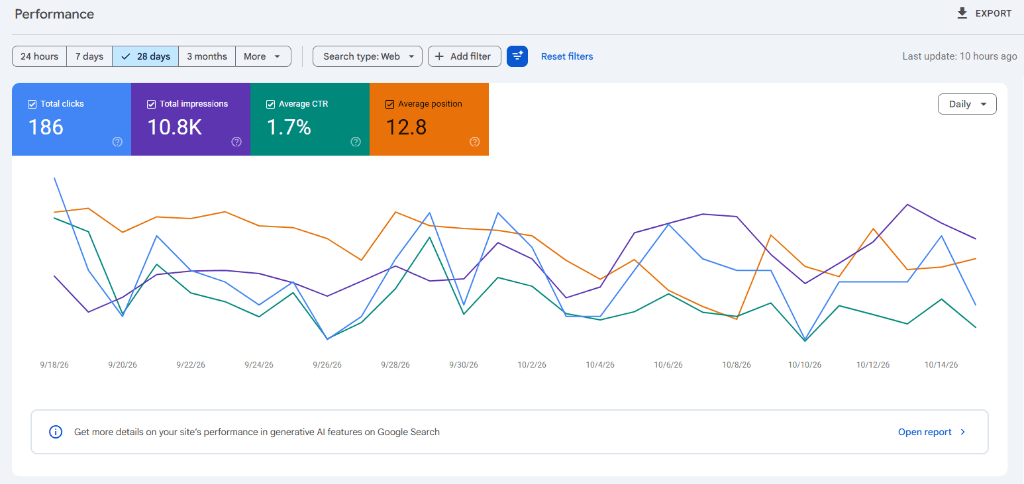Click the generative AI features banner text
The width and height of the screenshot is (1024, 484).
[257, 432]
